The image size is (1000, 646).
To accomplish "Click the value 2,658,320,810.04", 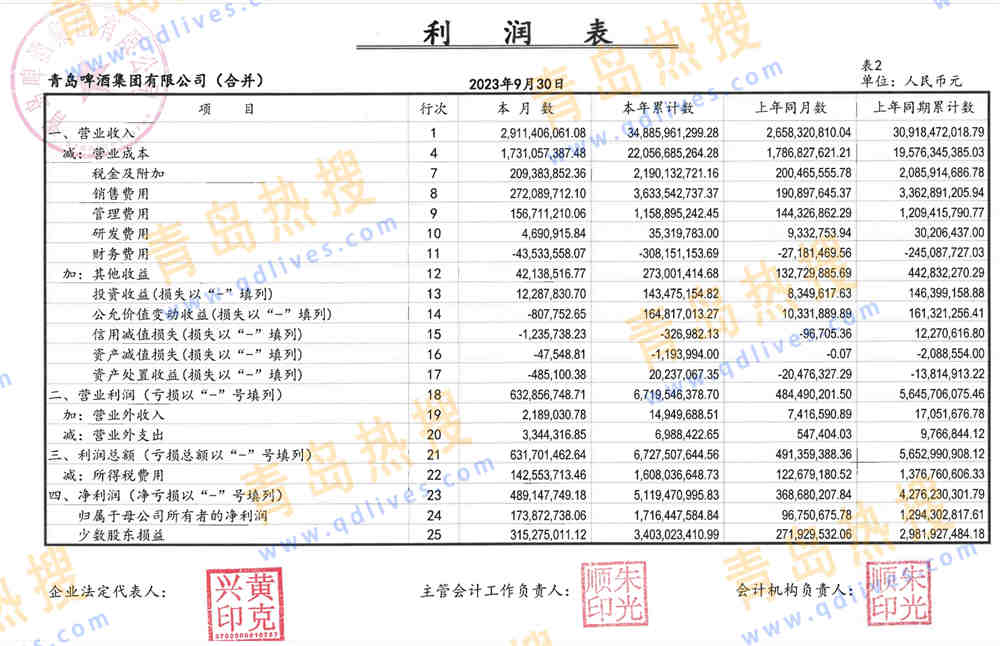I will [x=809, y=132].
